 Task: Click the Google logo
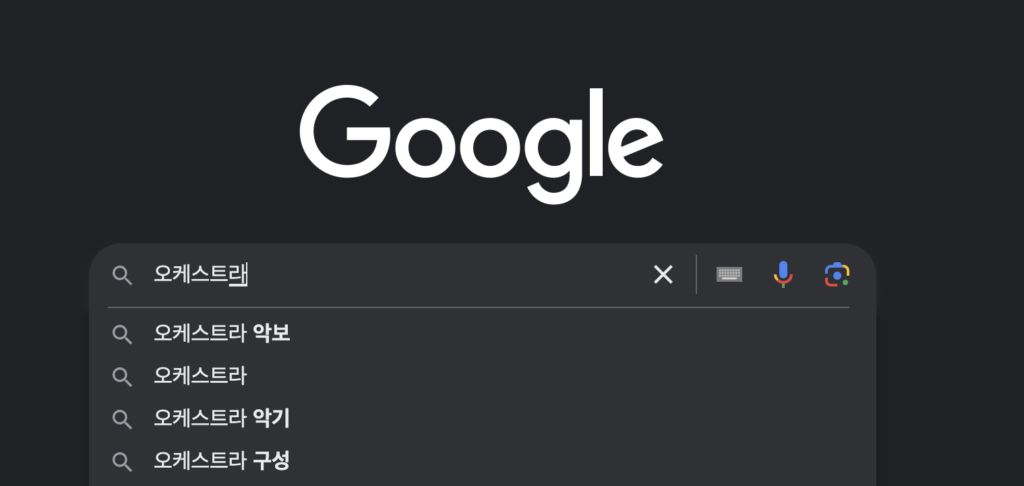click(x=481, y=144)
